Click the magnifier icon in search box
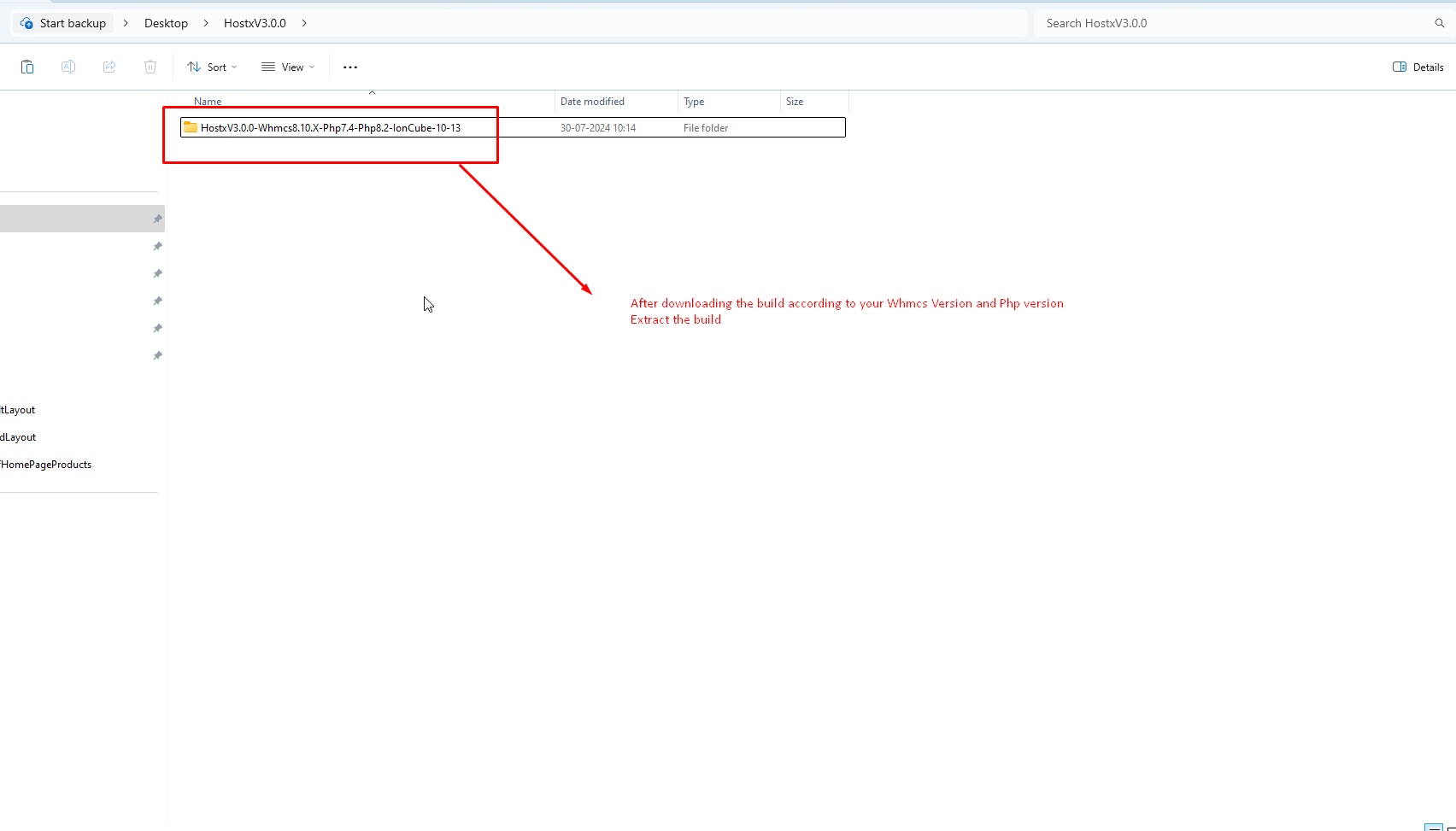Screen dimensions: 1456x831 pyautogui.click(x=1439, y=23)
